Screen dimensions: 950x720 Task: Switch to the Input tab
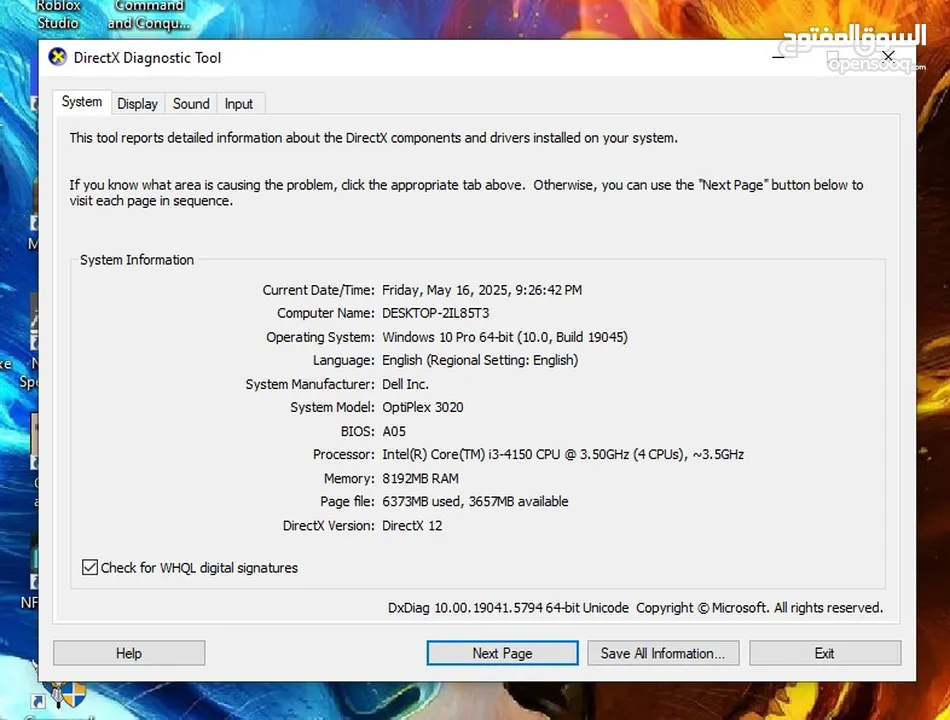point(239,104)
